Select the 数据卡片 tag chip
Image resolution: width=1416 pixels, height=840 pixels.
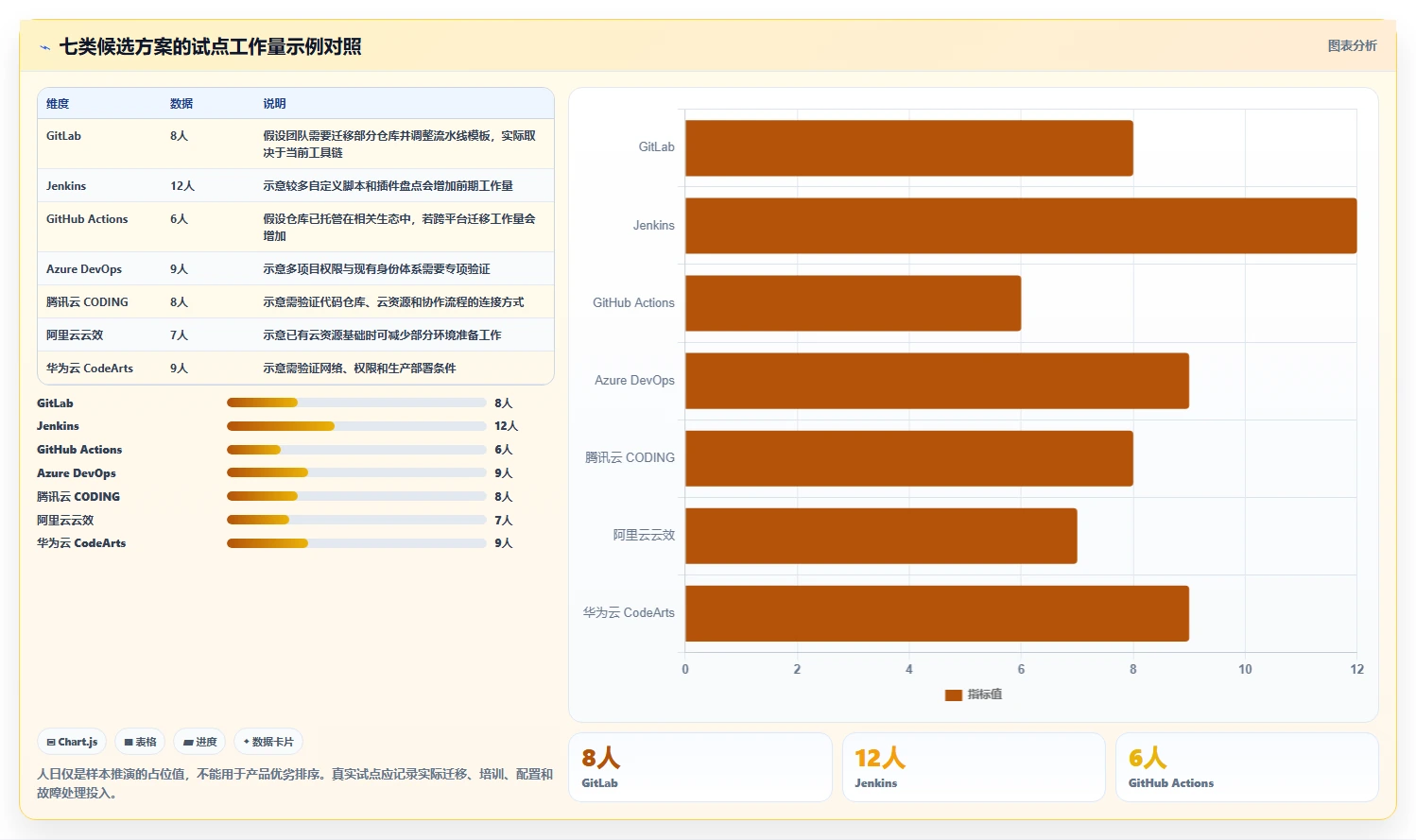(268, 742)
